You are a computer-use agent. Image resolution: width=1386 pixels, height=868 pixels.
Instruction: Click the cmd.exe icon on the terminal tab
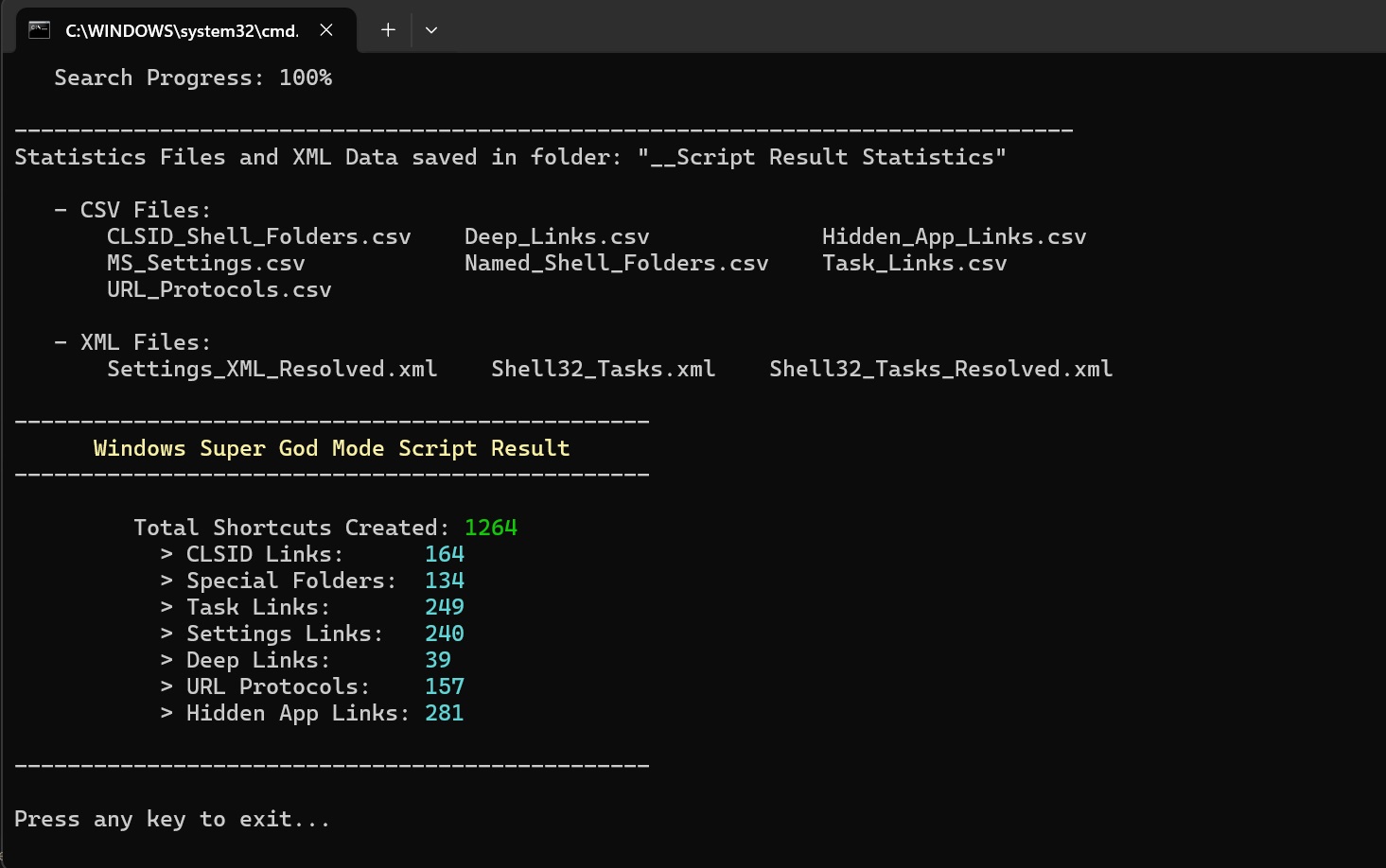point(38,29)
